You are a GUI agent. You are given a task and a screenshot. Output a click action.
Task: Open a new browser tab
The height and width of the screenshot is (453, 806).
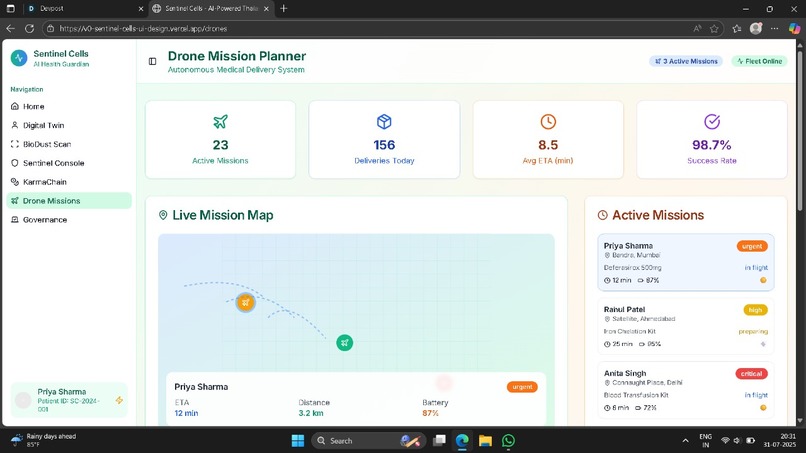pyautogui.click(x=283, y=8)
